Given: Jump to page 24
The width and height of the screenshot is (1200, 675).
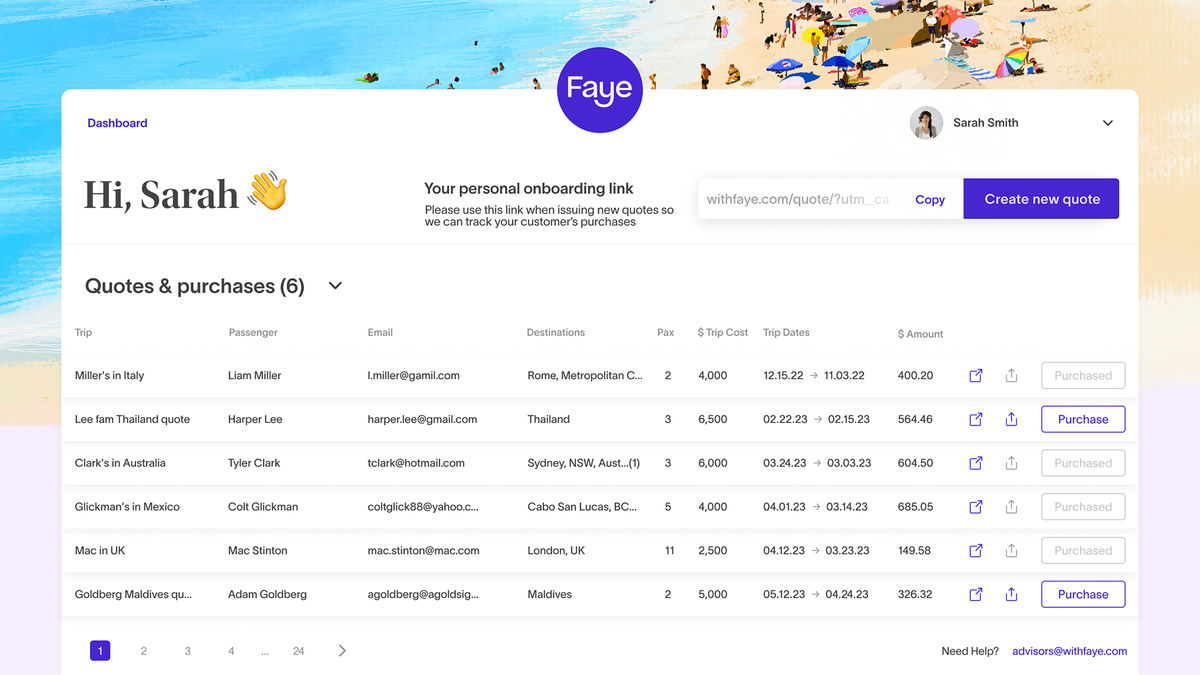Looking at the screenshot, I should (x=298, y=651).
